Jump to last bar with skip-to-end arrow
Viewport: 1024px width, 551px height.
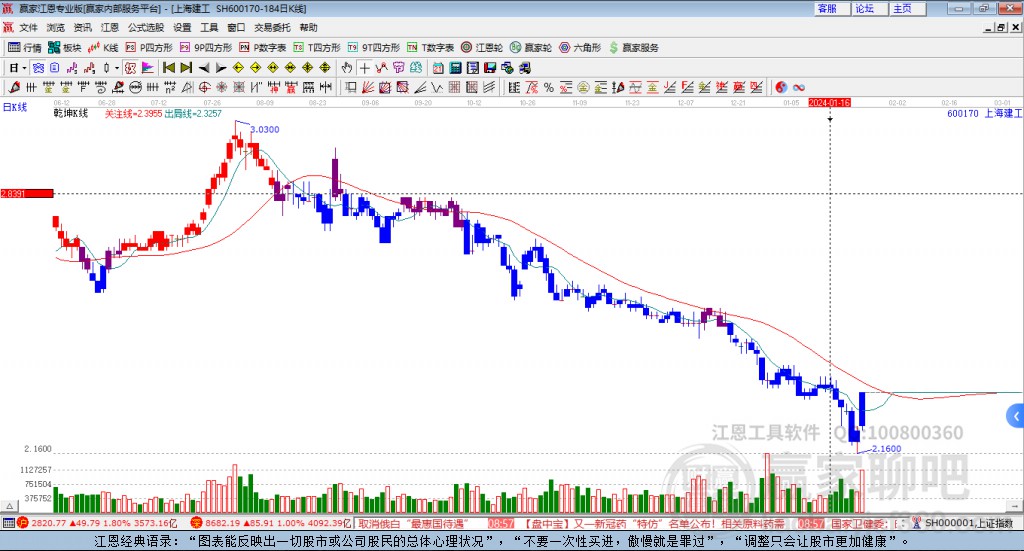(186, 68)
